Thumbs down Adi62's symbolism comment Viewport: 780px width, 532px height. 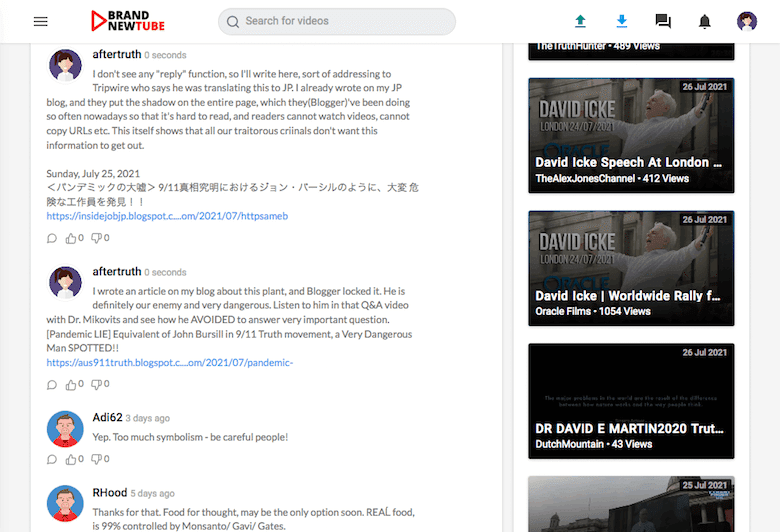click(97, 459)
